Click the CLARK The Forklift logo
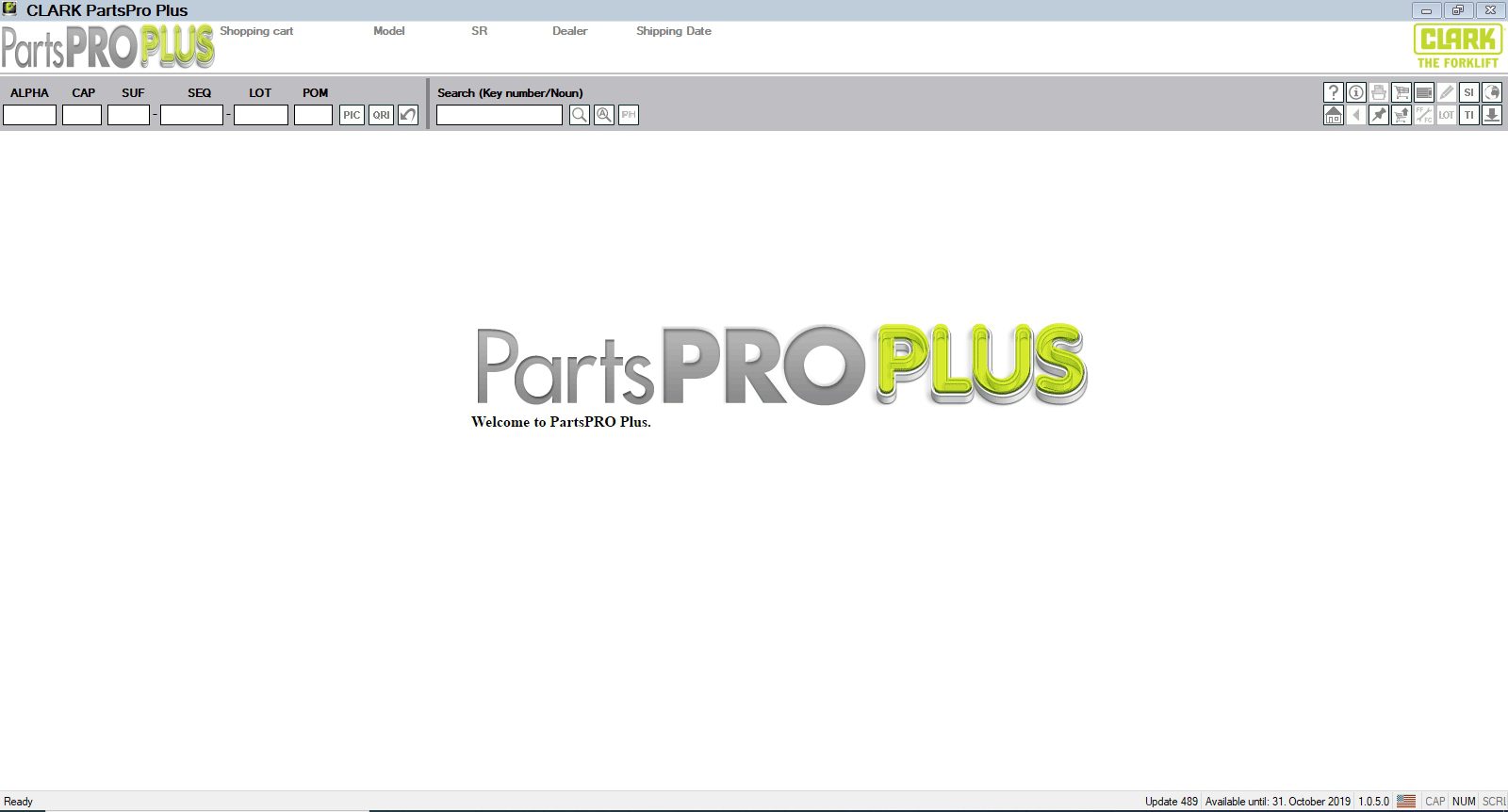This screenshot has width=1508, height=812. 1458,46
